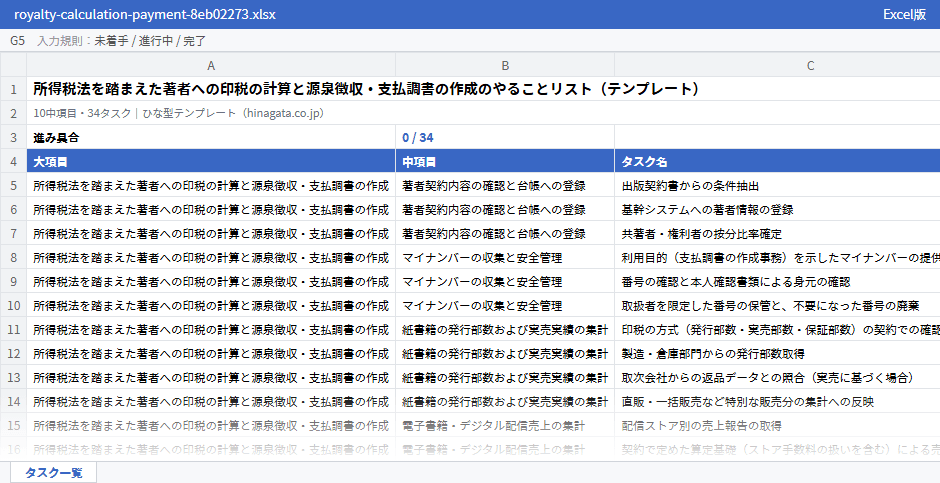Screen dimensions: 940x483
Task: Select row 6's 著者契約内容の確認と台帳への登録 cell
Action: [505, 209]
